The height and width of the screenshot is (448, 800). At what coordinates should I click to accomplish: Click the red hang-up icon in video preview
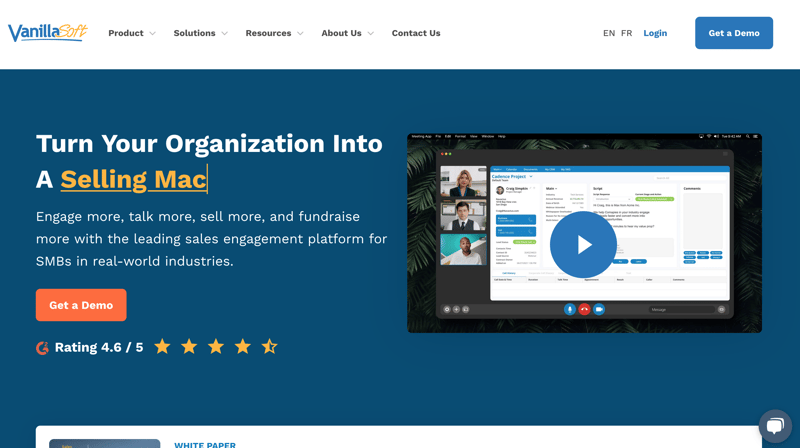pos(584,309)
